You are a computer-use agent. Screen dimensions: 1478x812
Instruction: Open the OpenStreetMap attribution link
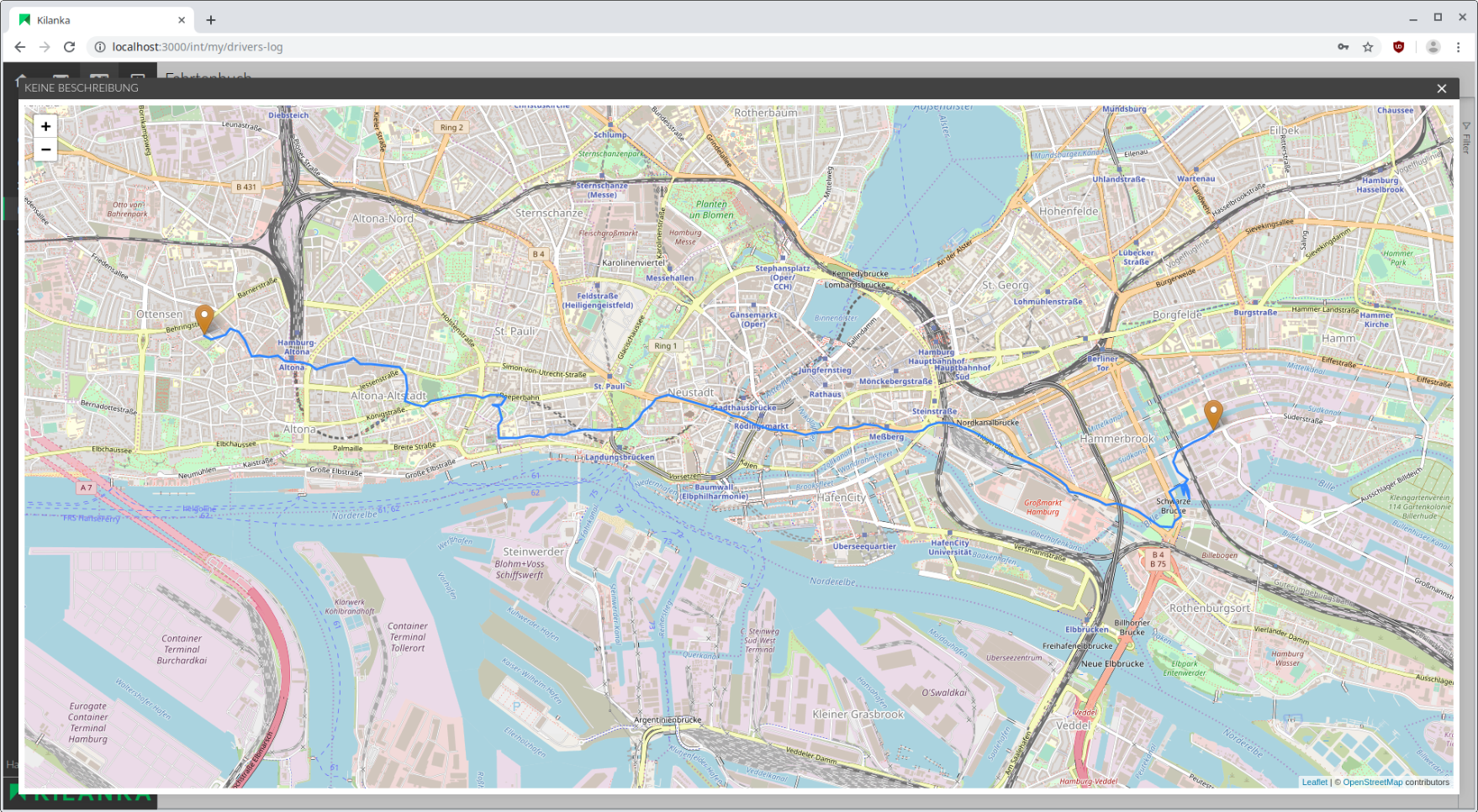(1372, 782)
